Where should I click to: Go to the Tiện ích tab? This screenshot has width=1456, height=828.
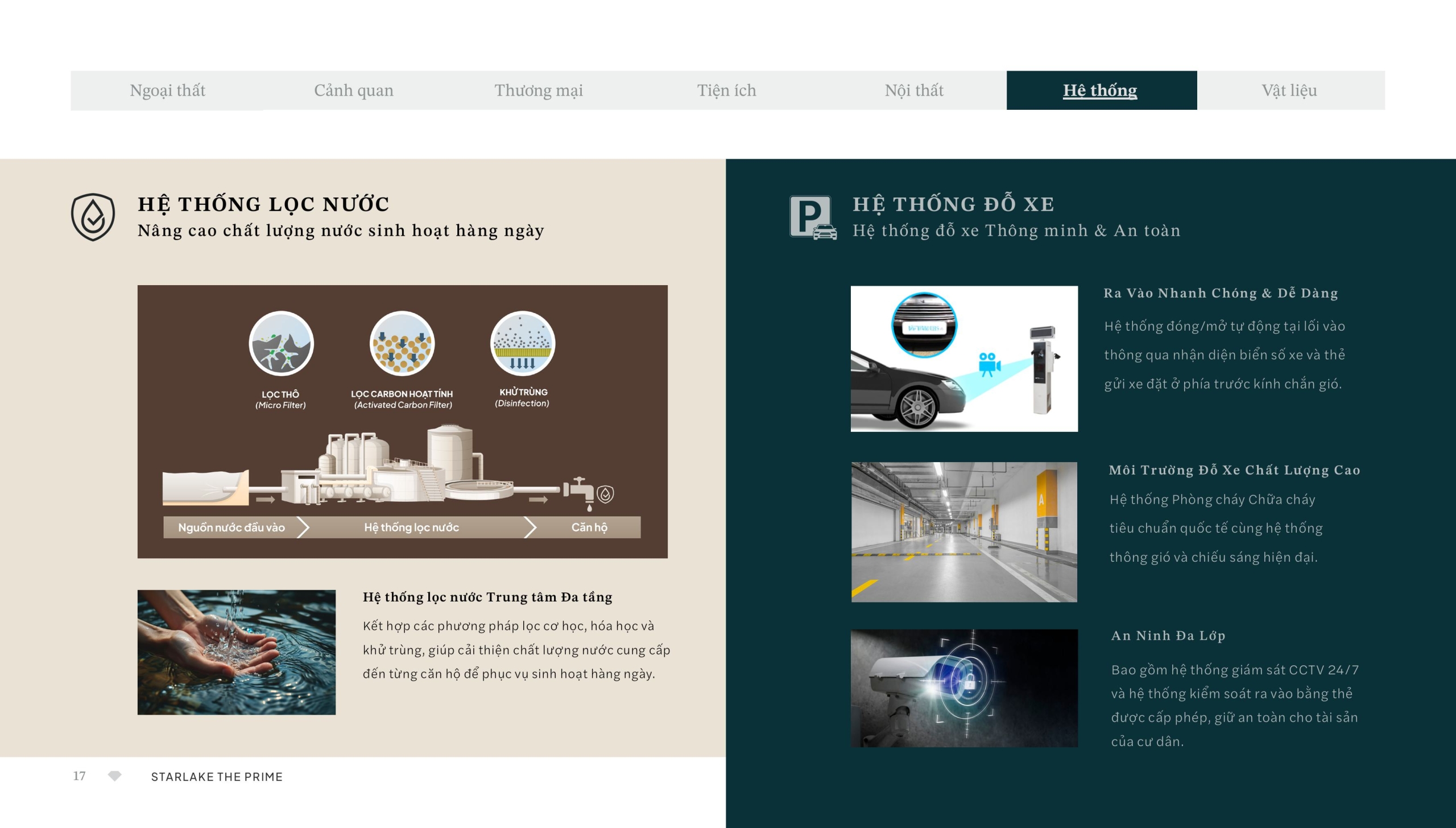point(726,90)
